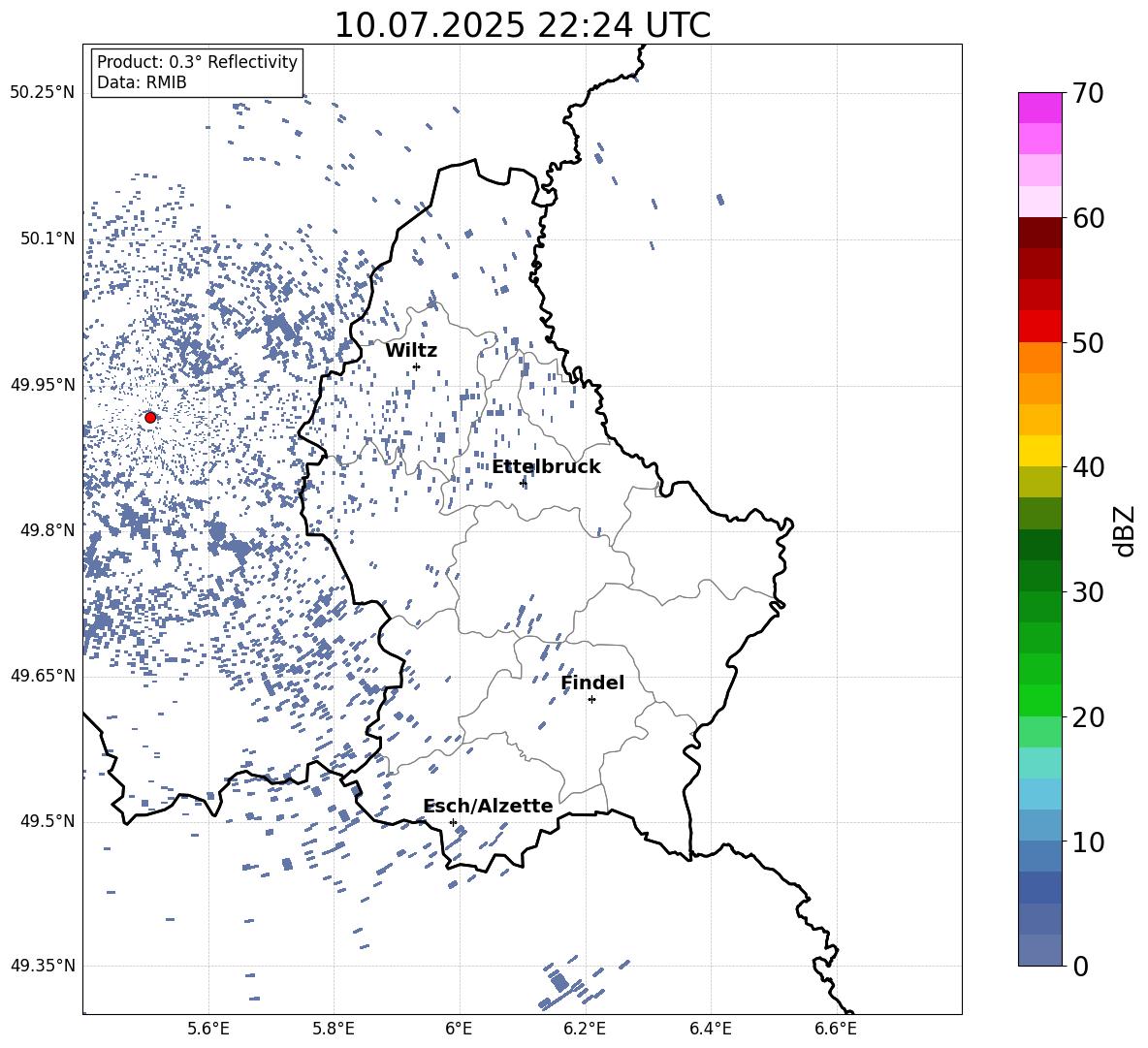Click the 'Data: RMIB' text
Viewport: 1148px width, 1048px height.
coord(142,82)
